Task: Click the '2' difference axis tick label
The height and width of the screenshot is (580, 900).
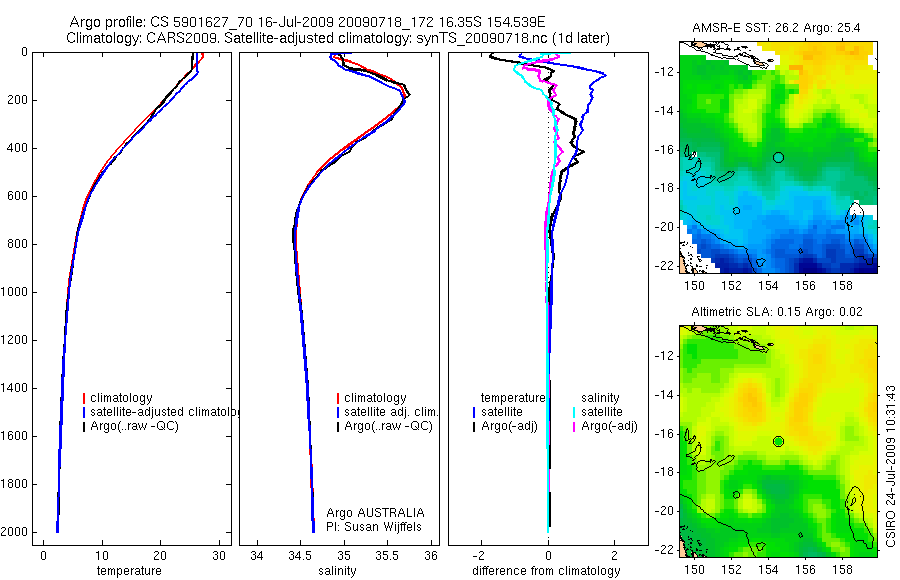Action: (x=615, y=556)
